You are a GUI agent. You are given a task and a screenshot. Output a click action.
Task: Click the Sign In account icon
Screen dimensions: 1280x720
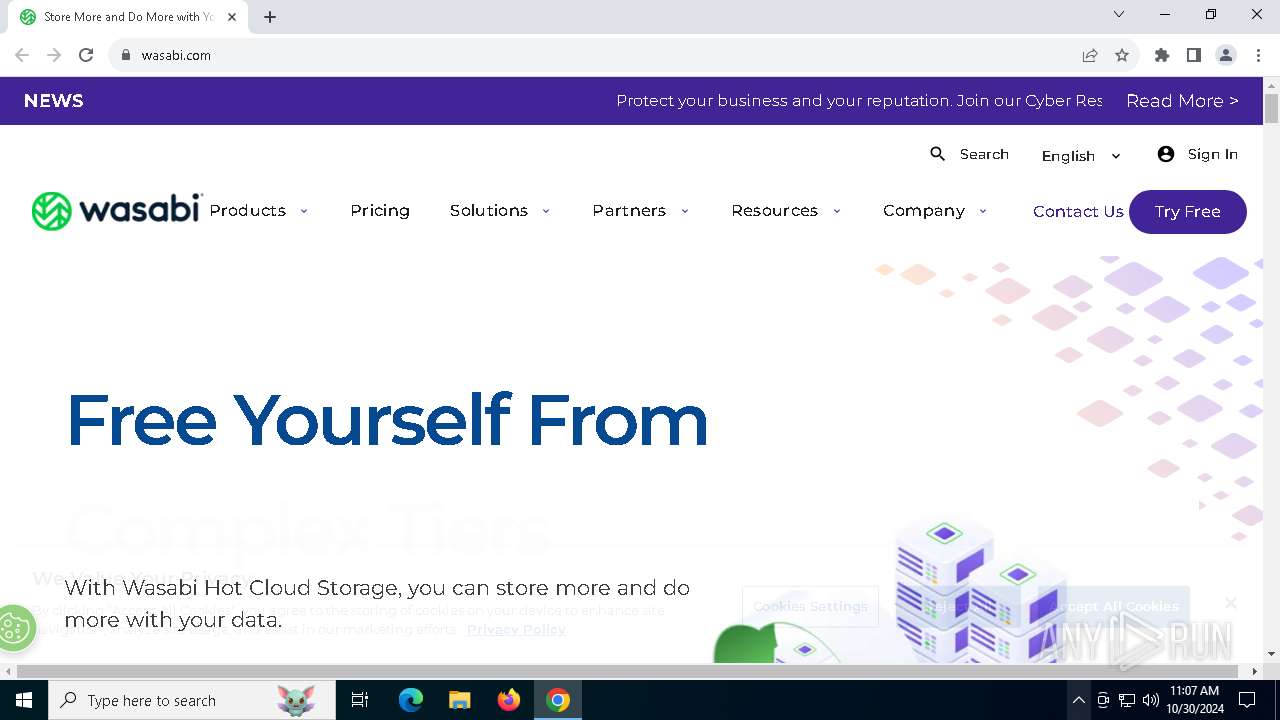point(1165,154)
